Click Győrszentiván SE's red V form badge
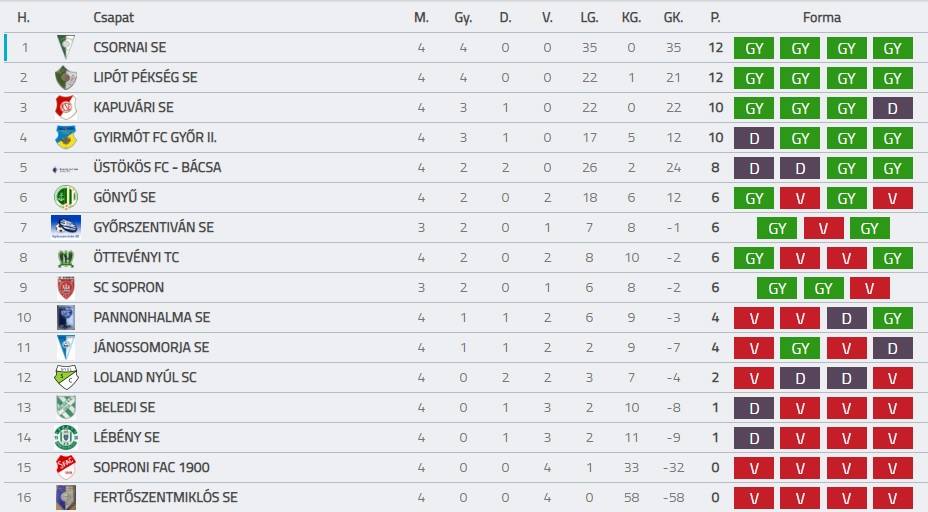Screen dimensions: 928x512 (823, 228)
